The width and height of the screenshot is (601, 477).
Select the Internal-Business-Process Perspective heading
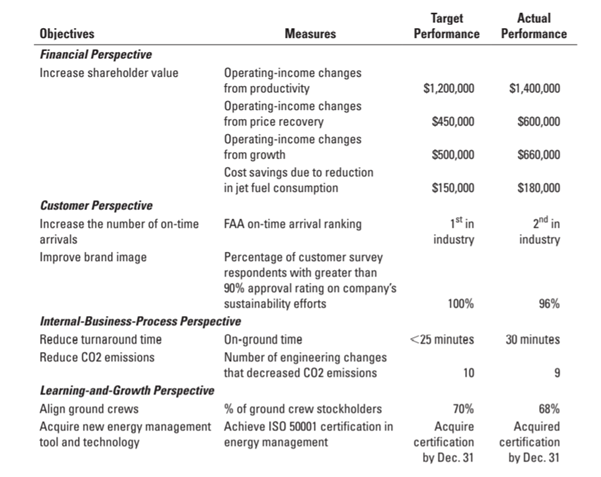[x=140, y=322]
